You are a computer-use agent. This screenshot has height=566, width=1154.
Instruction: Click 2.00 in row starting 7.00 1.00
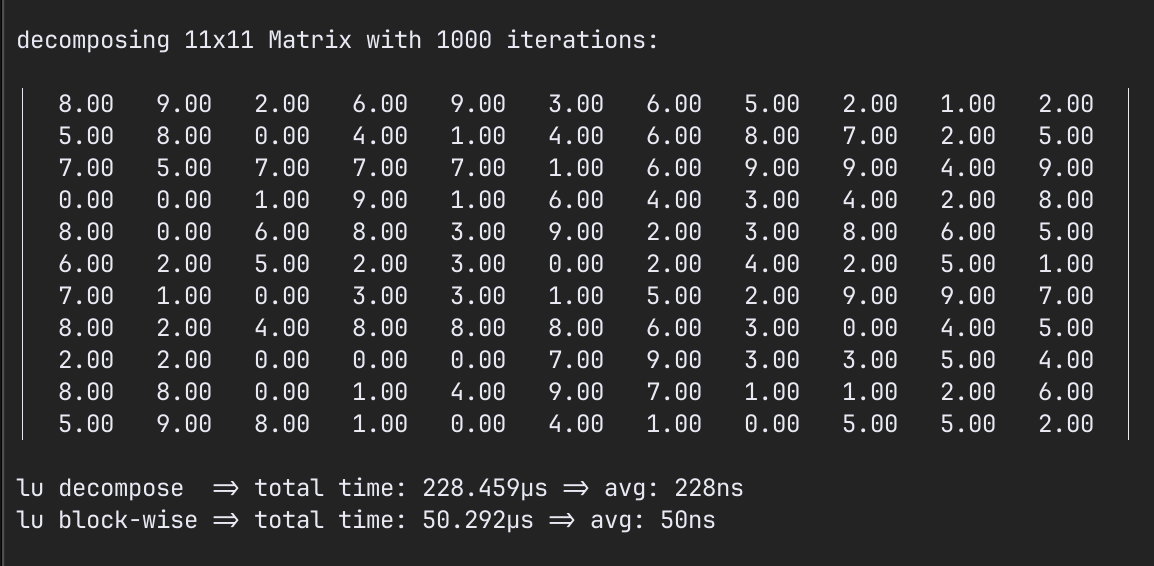point(772,296)
